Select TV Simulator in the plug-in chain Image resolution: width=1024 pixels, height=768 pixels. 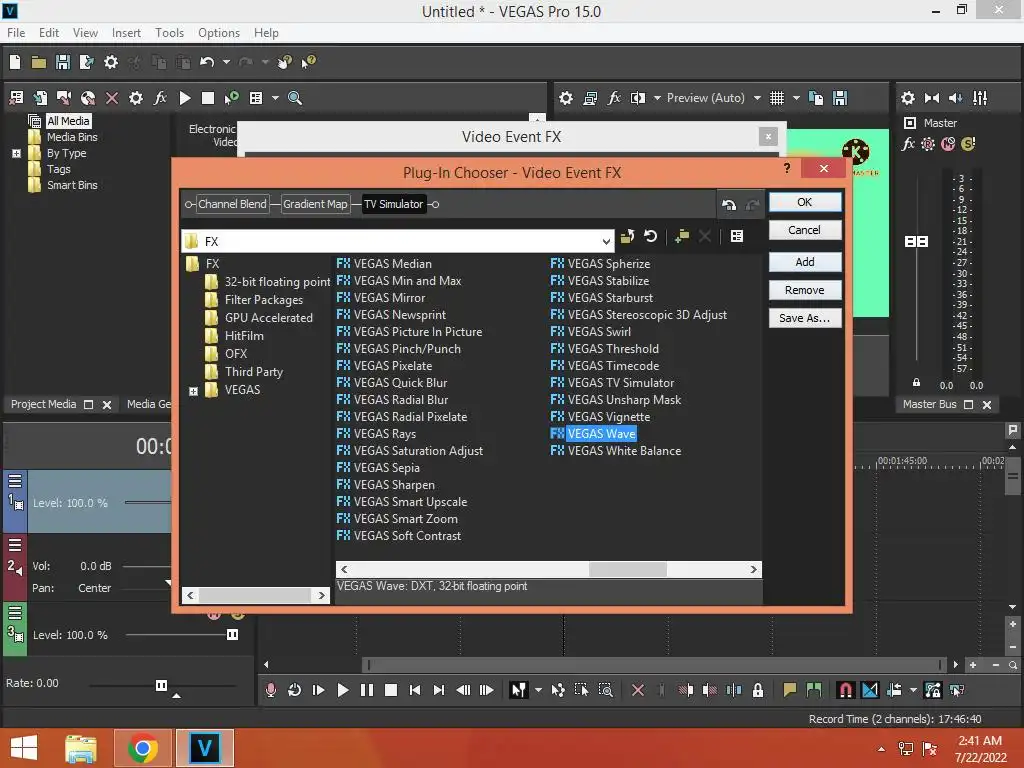click(x=394, y=204)
